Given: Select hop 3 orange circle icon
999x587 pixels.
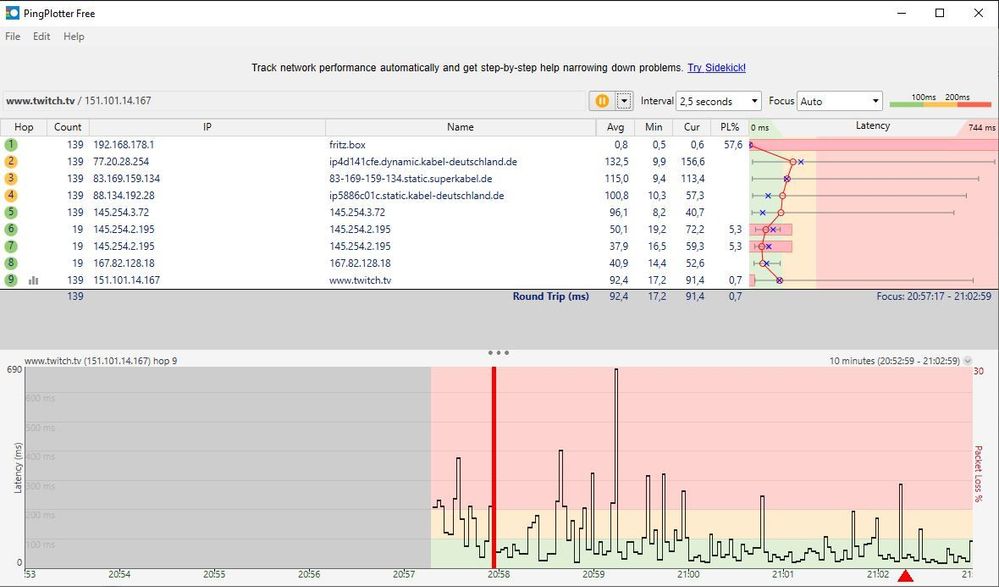Looking at the screenshot, I should click(x=11, y=178).
